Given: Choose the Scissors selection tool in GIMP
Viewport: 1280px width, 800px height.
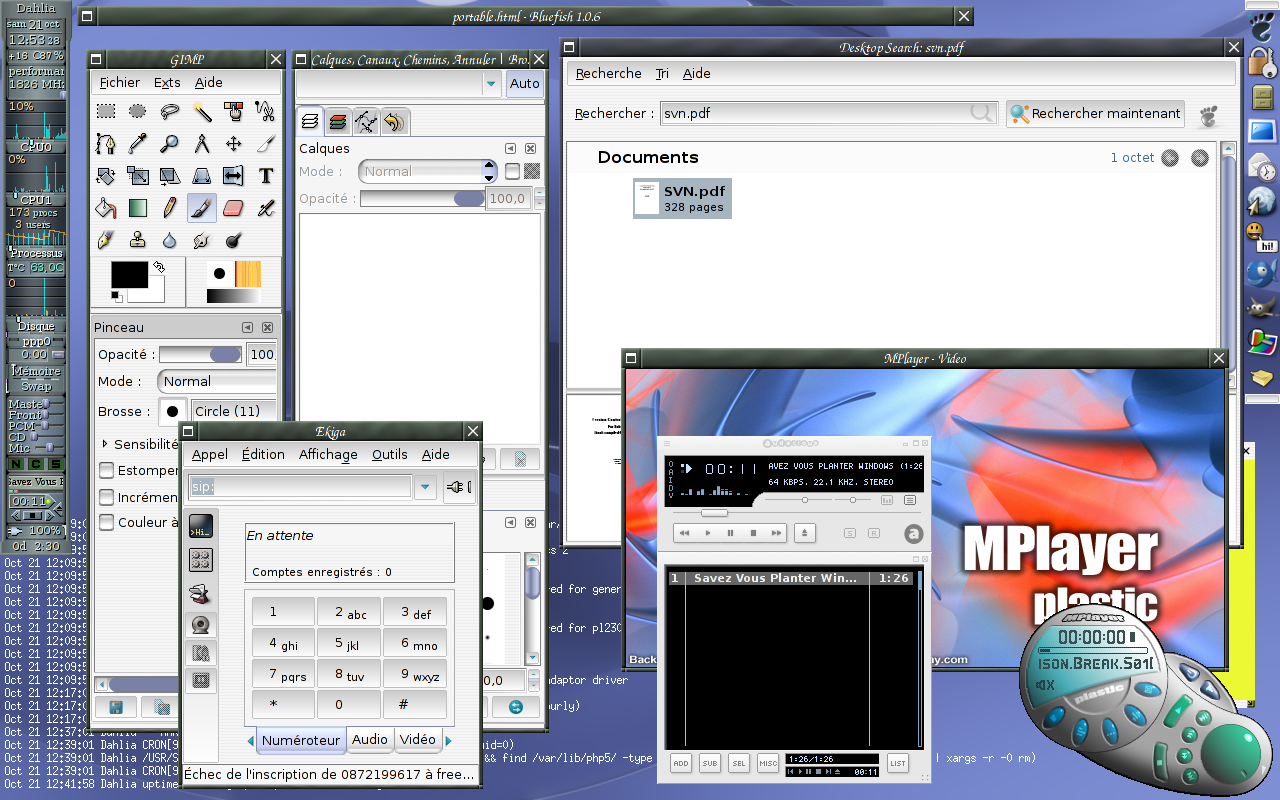Looking at the screenshot, I should [x=265, y=111].
